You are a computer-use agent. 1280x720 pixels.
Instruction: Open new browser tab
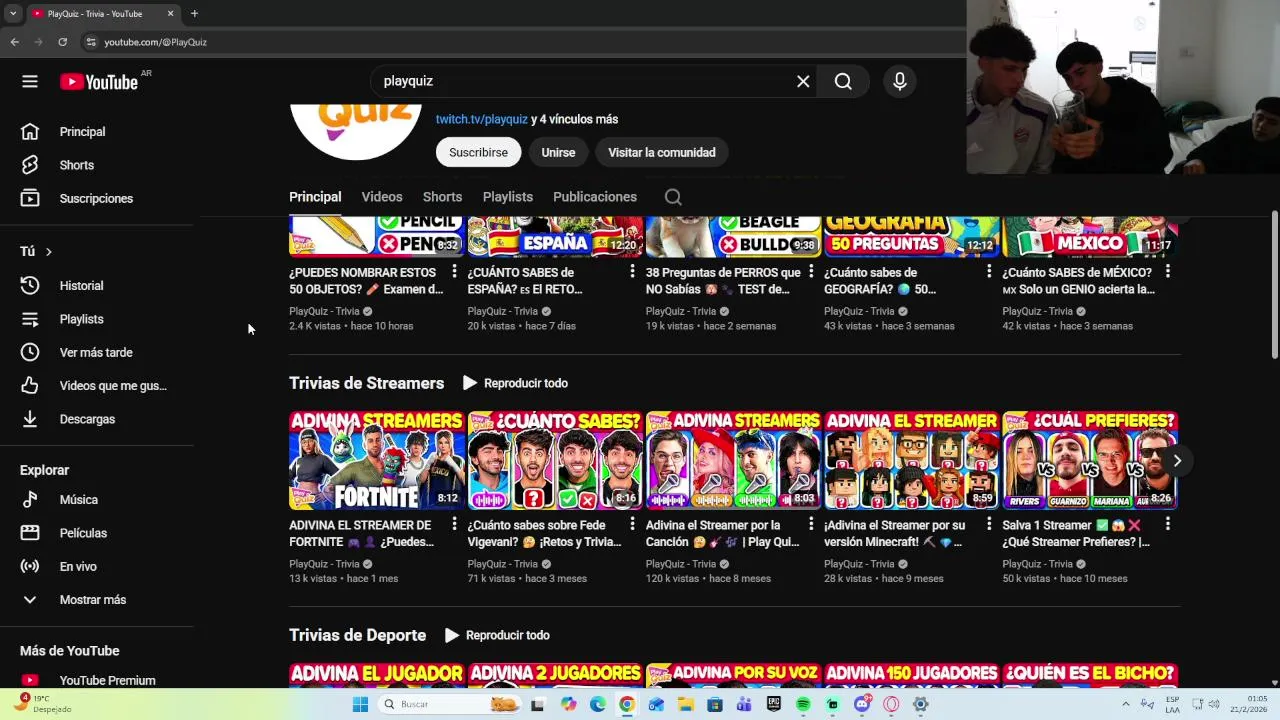(x=194, y=14)
